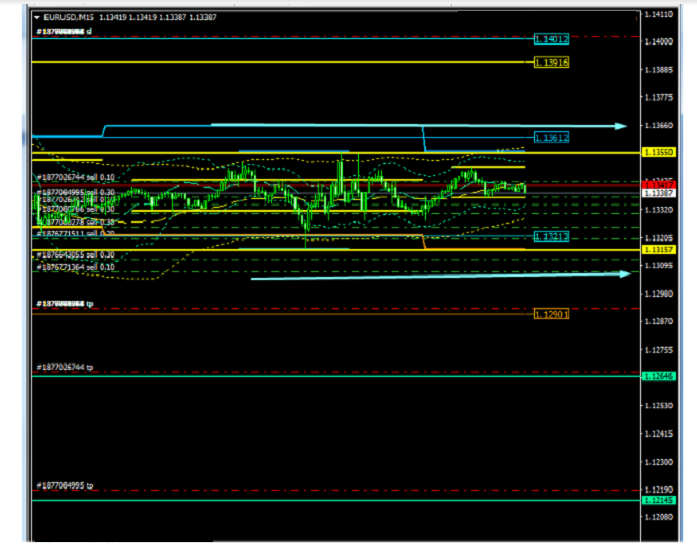Click the 1.13213 cyan price label
This screenshot has width=697, height=550.
coord(551,237)
